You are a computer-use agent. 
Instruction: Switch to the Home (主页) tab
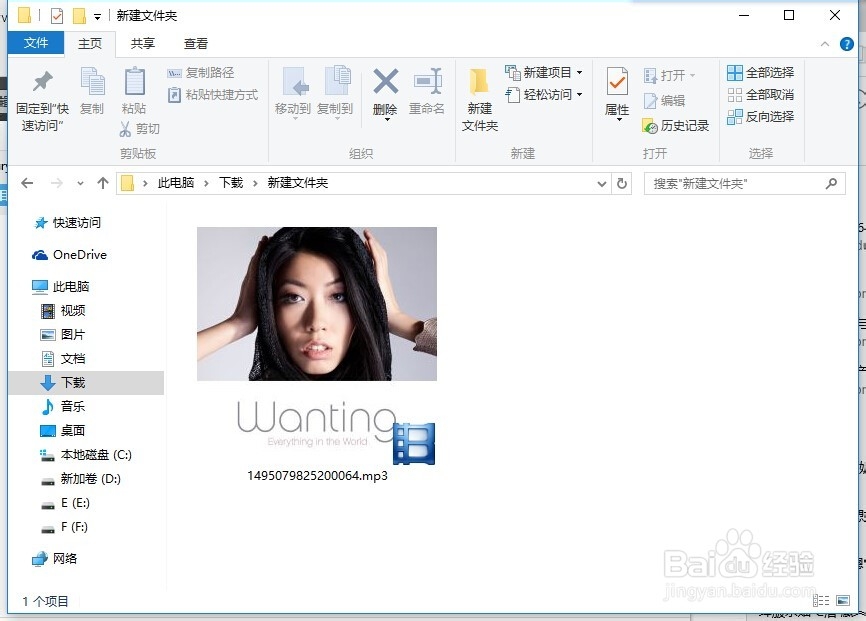coord(90,44)
